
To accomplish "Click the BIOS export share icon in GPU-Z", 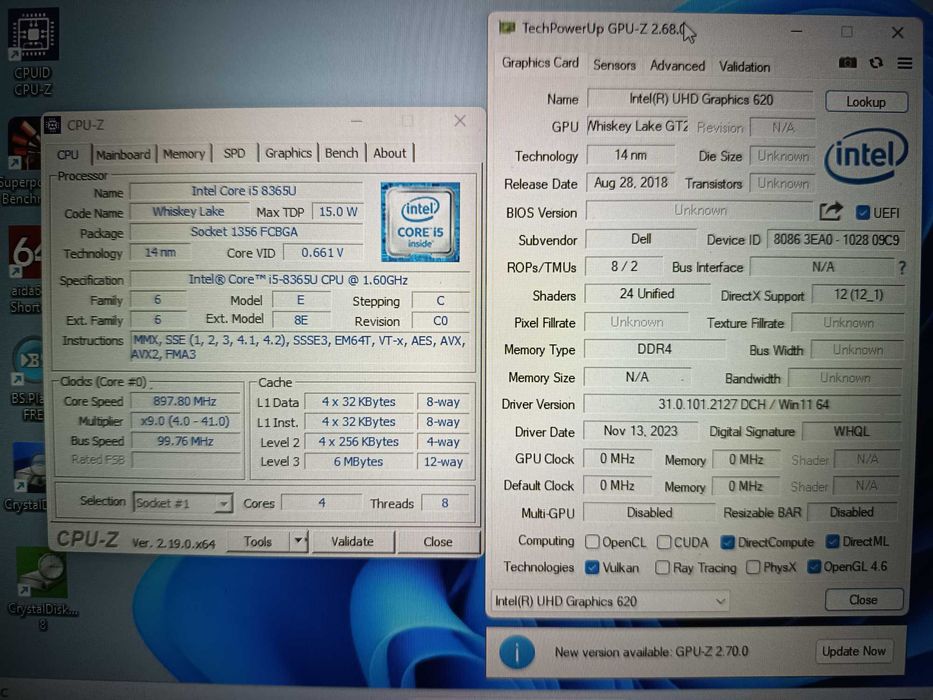I will pyautogui.click(x=831, y=211).
